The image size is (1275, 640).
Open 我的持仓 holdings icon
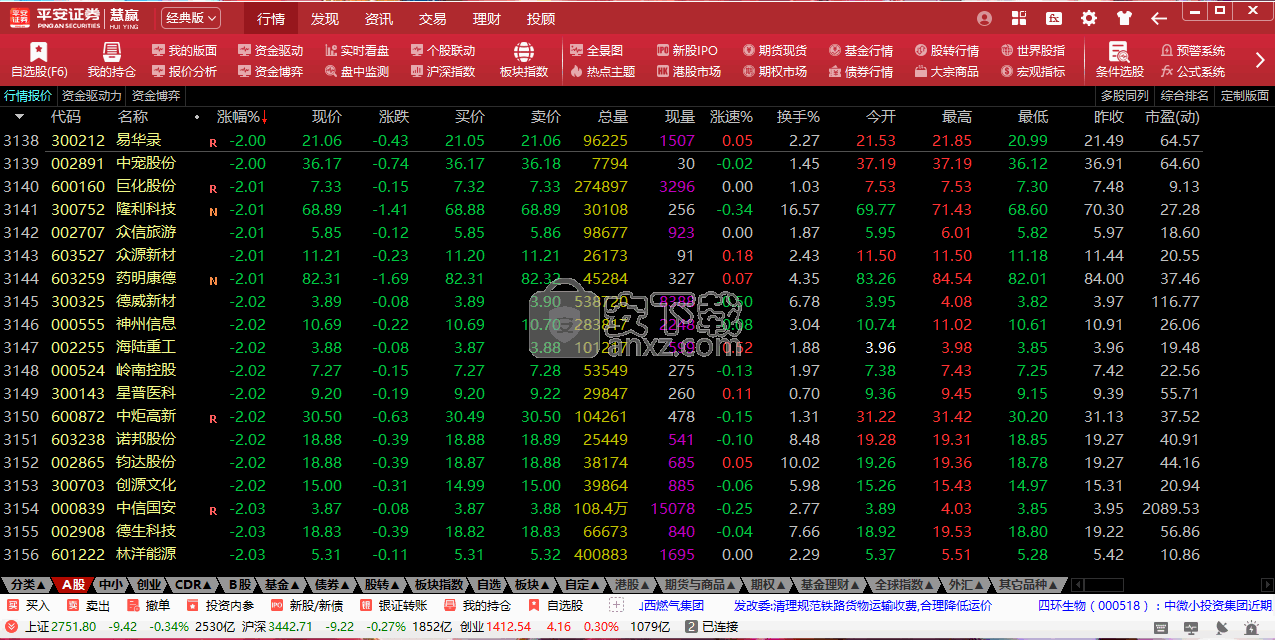point(111,60)
